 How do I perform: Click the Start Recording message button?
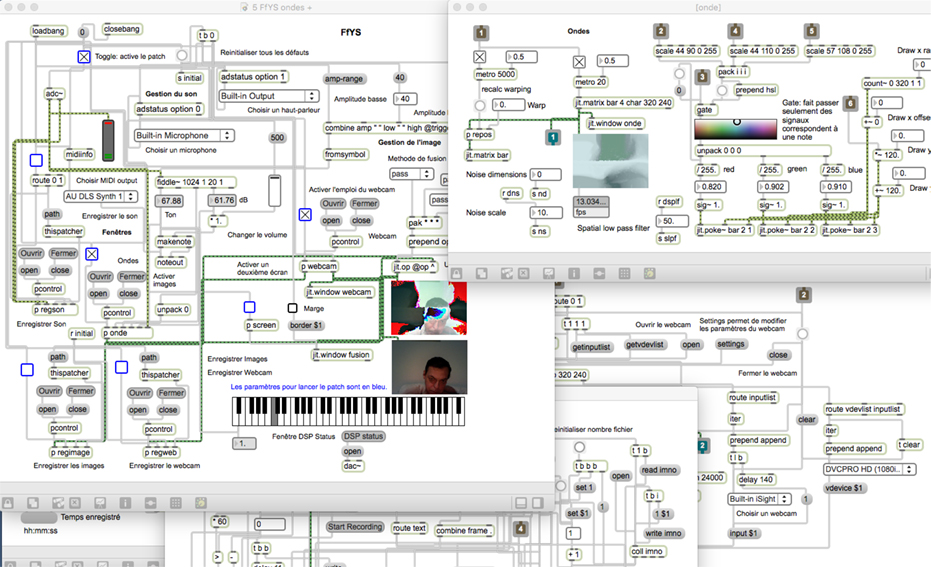[355, 527]
